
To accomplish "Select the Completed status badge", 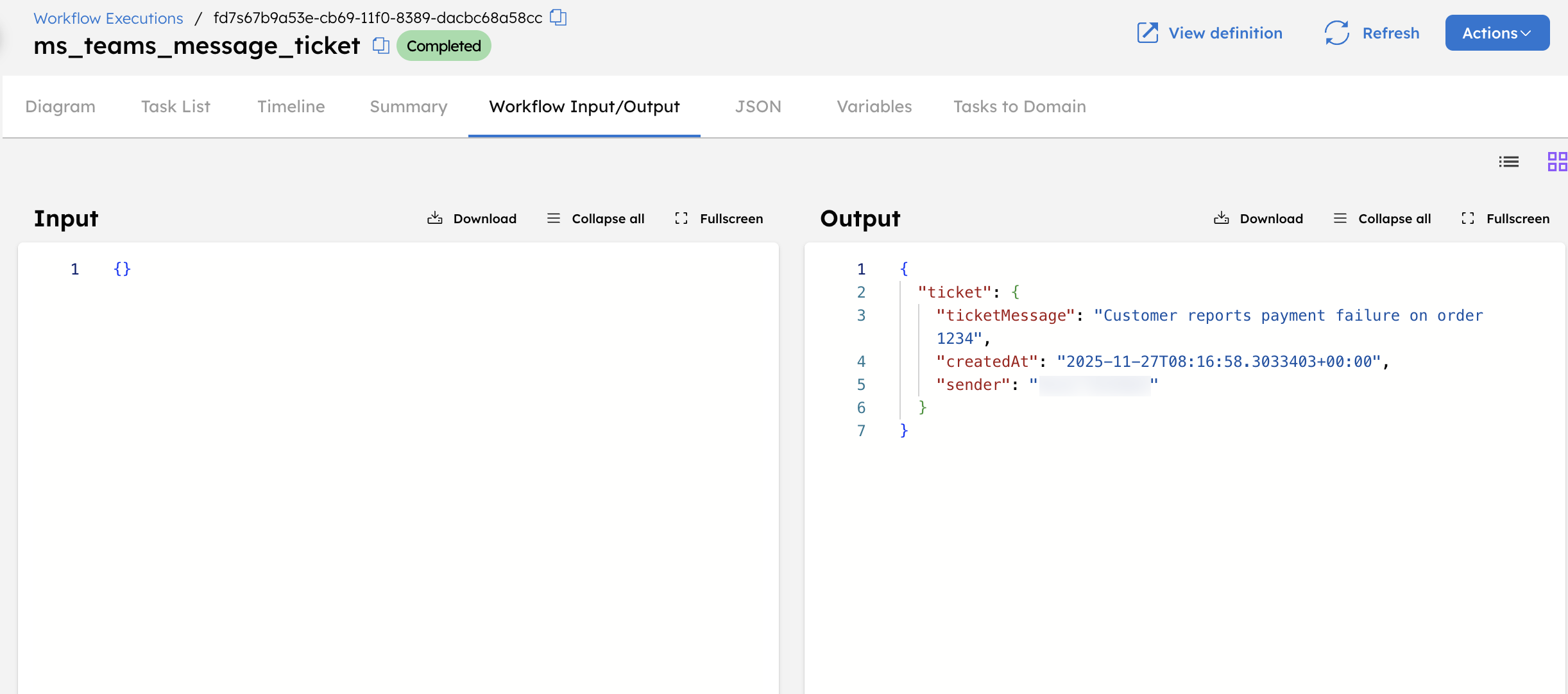I will [x=443, y=46].
